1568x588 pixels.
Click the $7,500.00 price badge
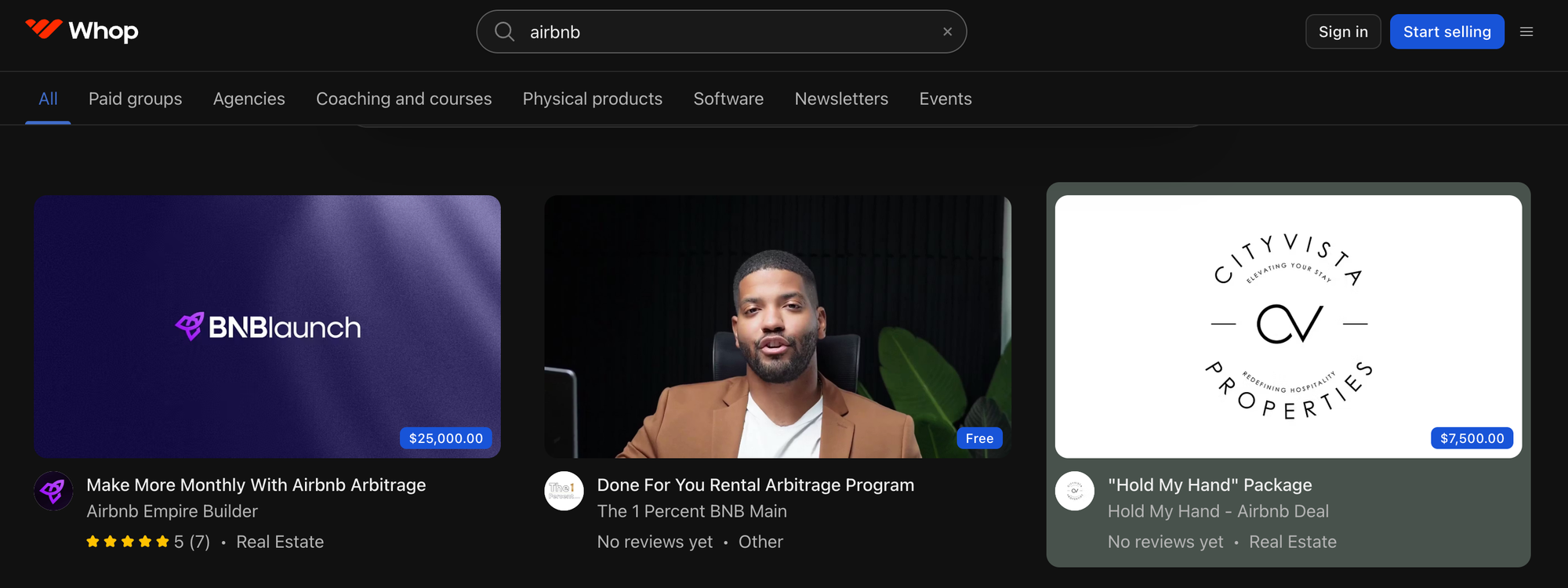tap(1472, 438)
